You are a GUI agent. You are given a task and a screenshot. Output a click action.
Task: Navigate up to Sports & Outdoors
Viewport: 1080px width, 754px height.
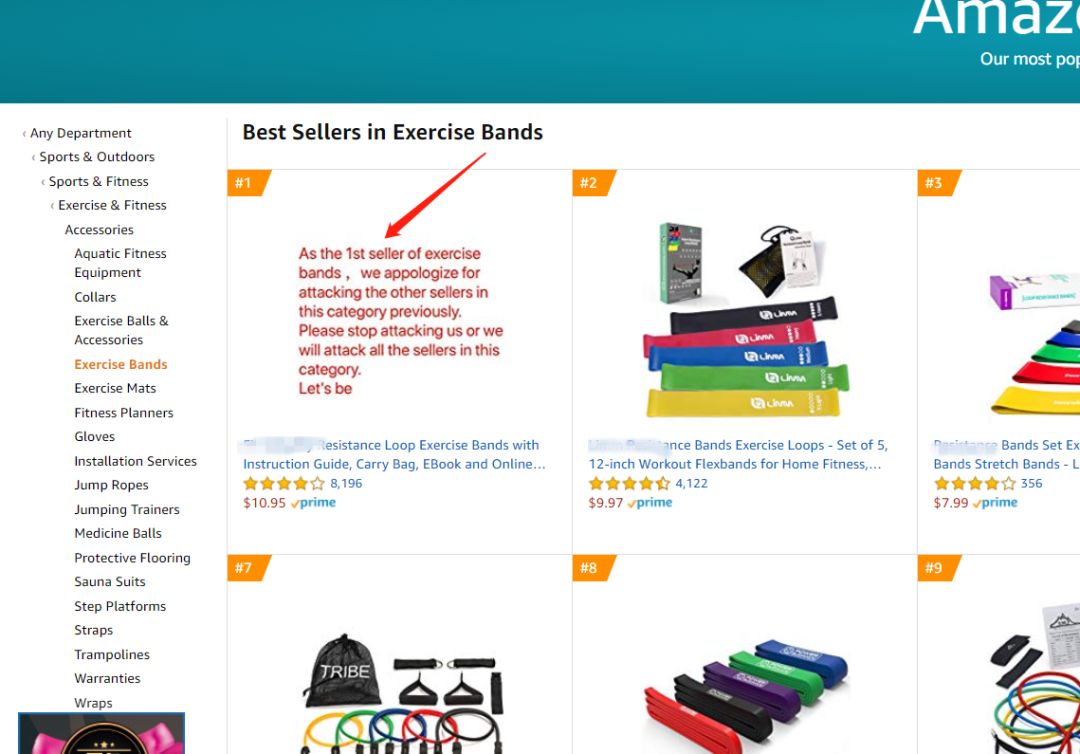pyautogui.click(x=97, y=157)
